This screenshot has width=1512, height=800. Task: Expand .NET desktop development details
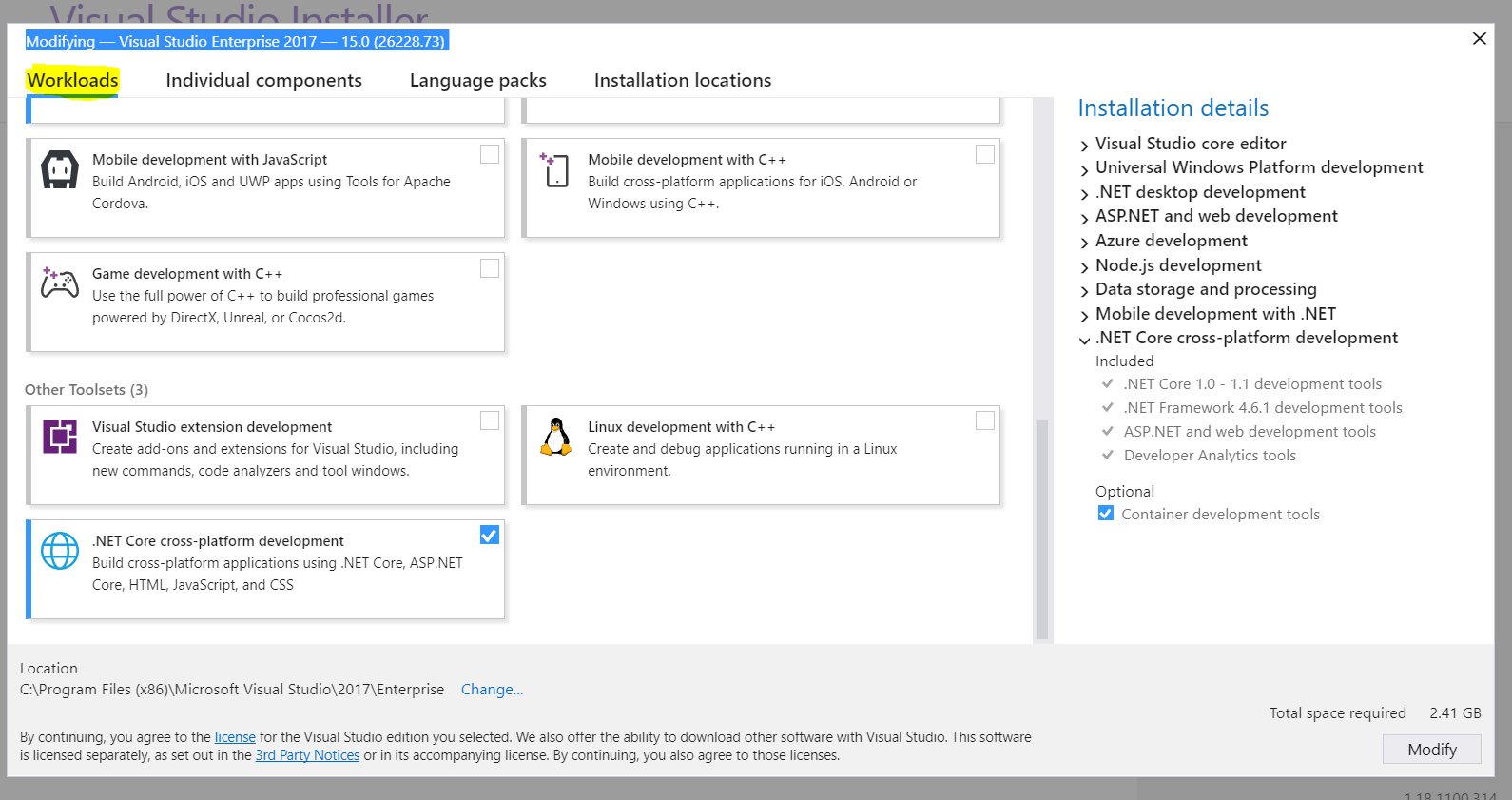point(1084,194)
